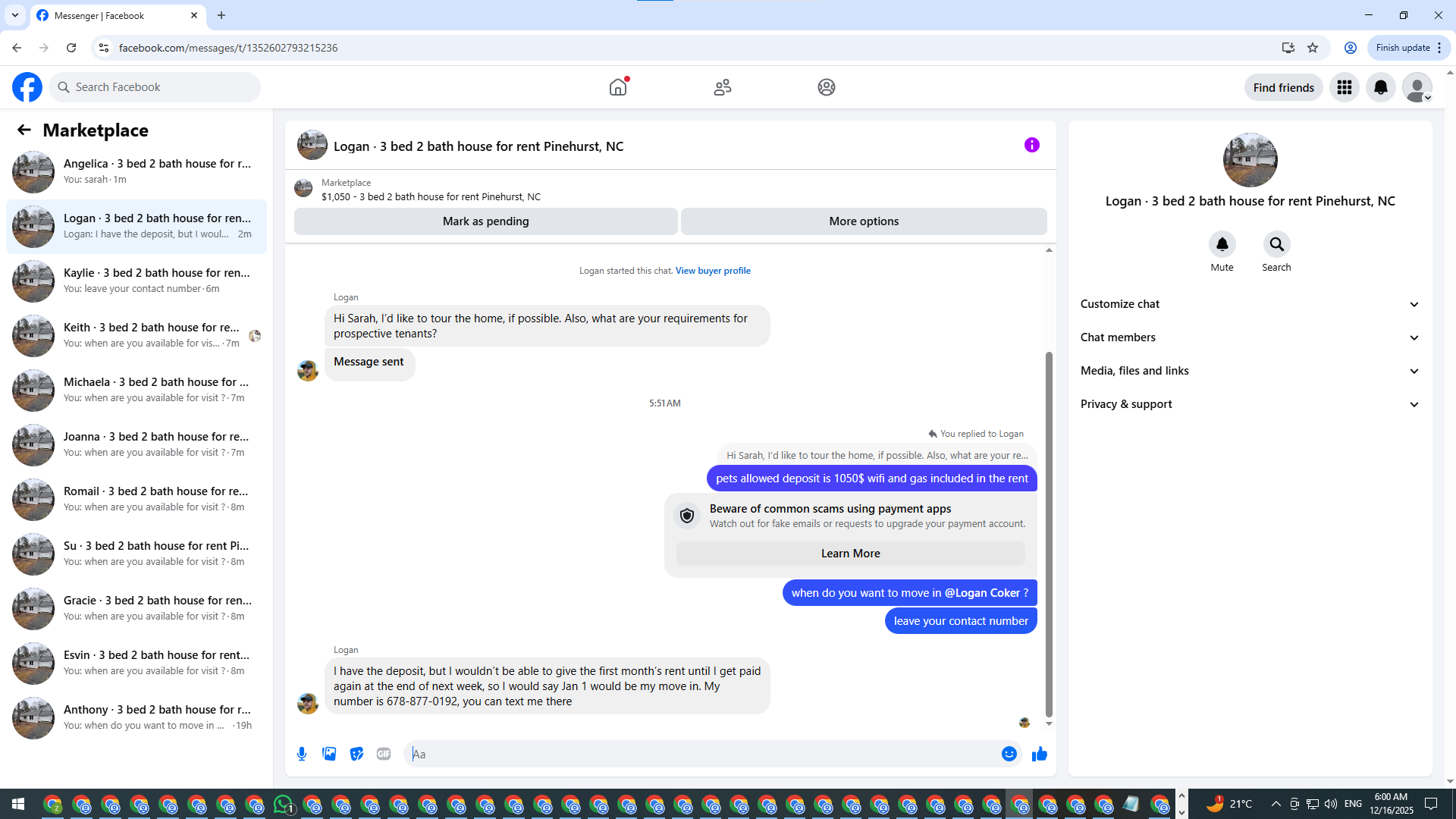Expand the Customize chat section
The width and height of the screenshot is (1456, 819).
coord(1250,304)
